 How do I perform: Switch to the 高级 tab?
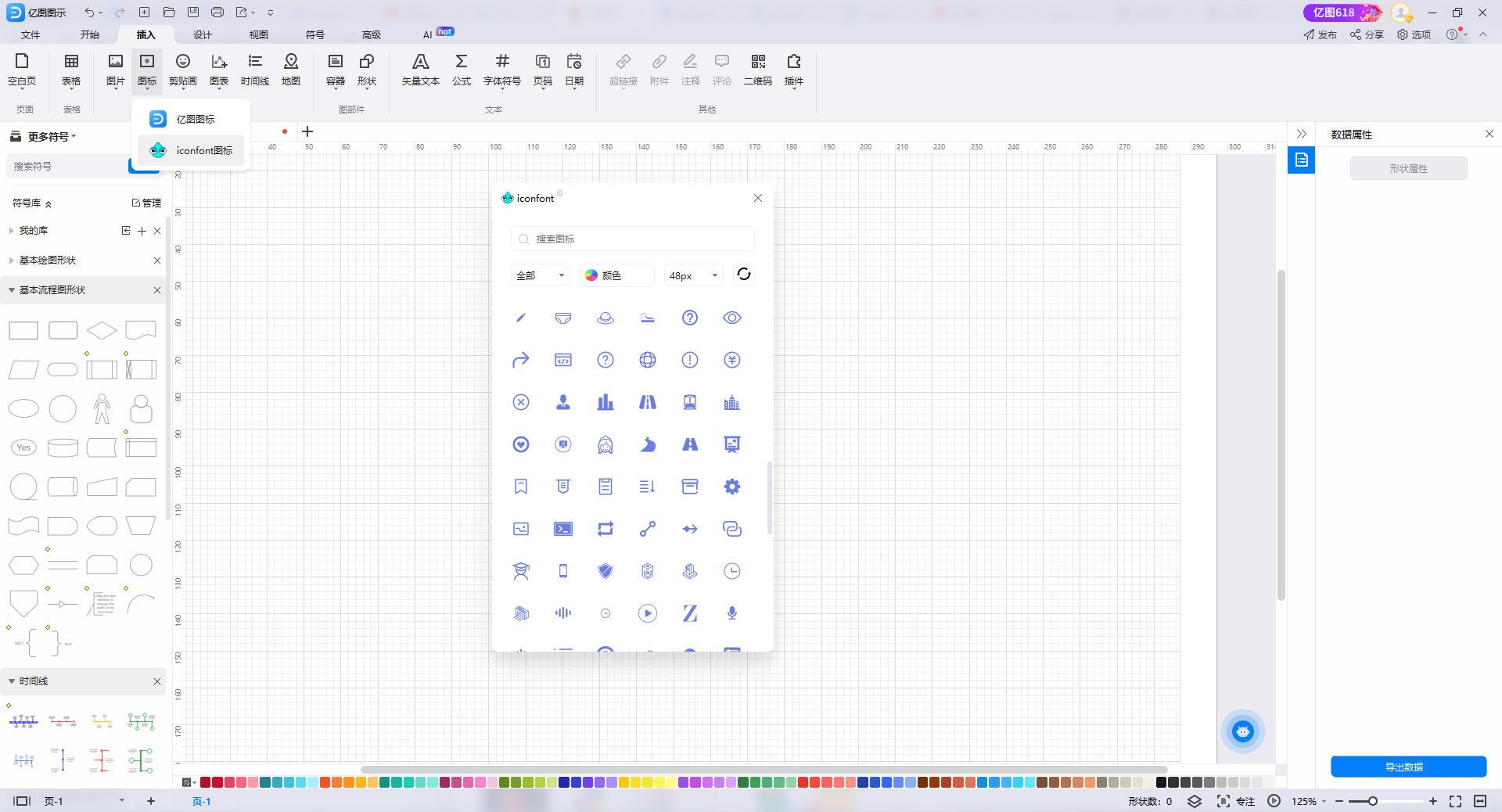372,34
